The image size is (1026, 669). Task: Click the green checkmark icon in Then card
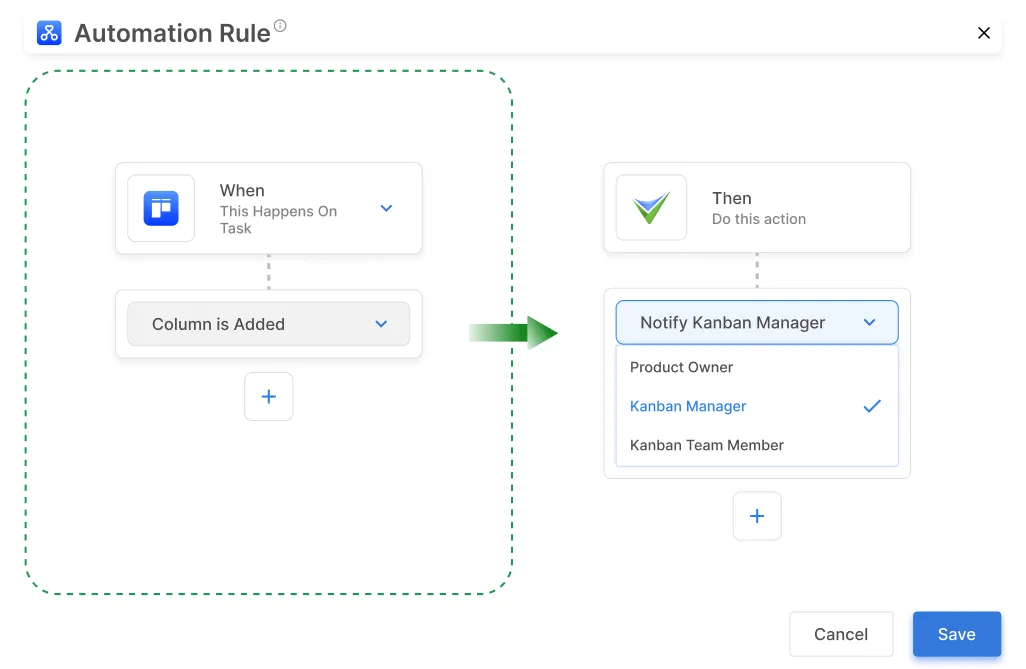pyautogui.click(x=650, y=208)
